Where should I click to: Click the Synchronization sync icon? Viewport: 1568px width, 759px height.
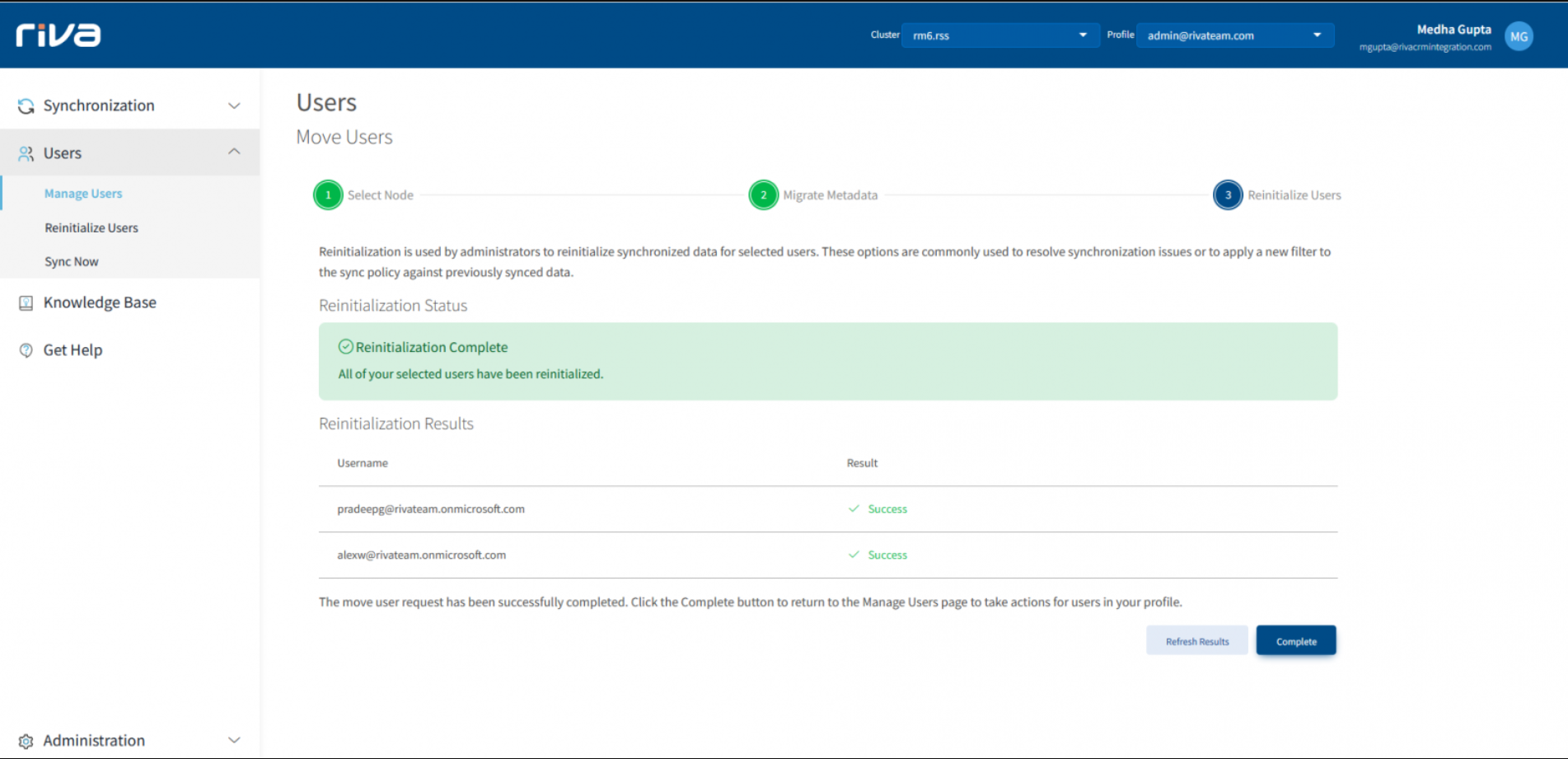click(x=26, y=105)
